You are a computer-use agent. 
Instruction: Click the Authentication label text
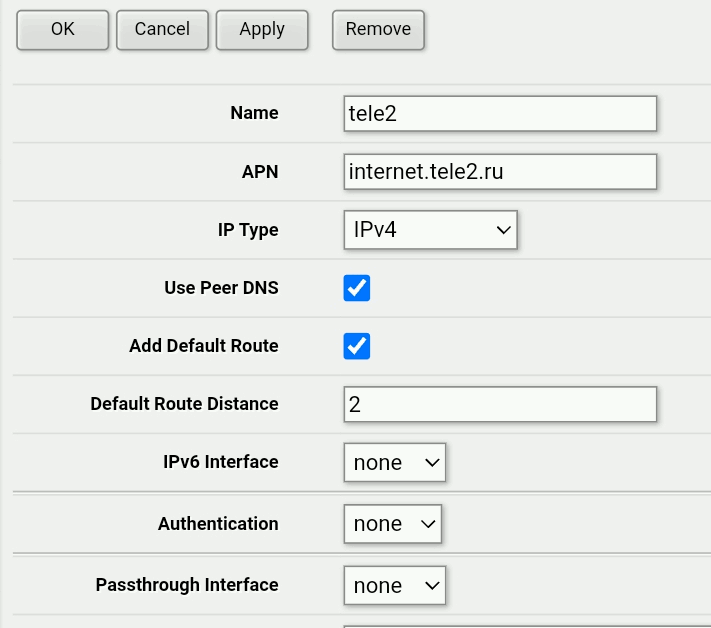[x=218, y=524]
